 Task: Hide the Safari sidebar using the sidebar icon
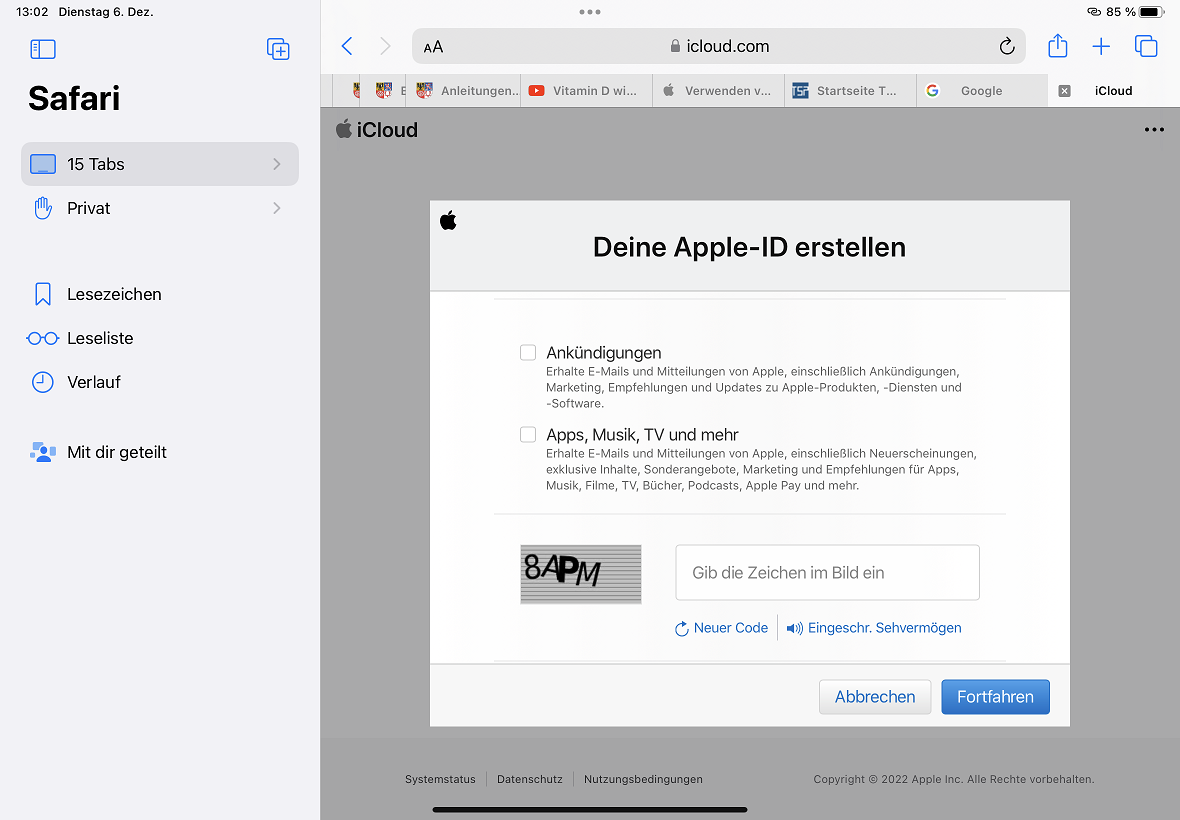coord(43,49)
